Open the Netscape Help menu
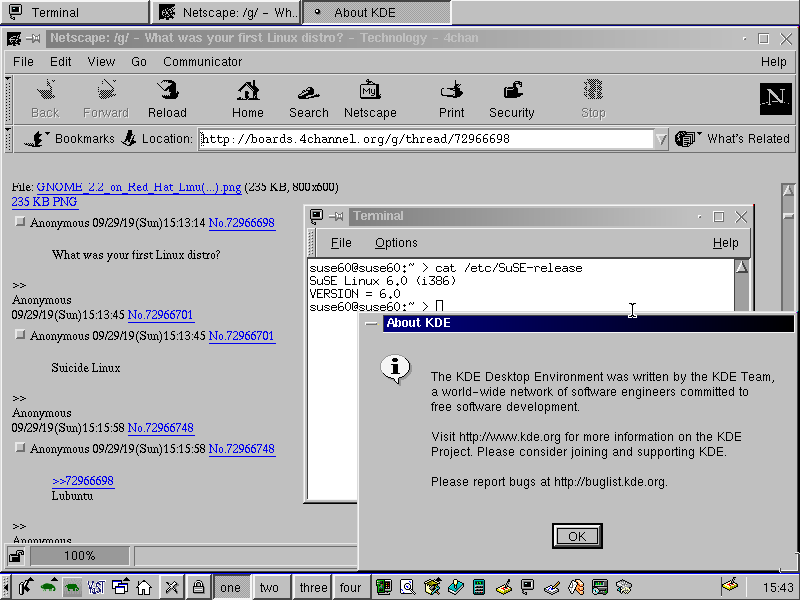Screen dimensions: 800x600 point(773,62)
